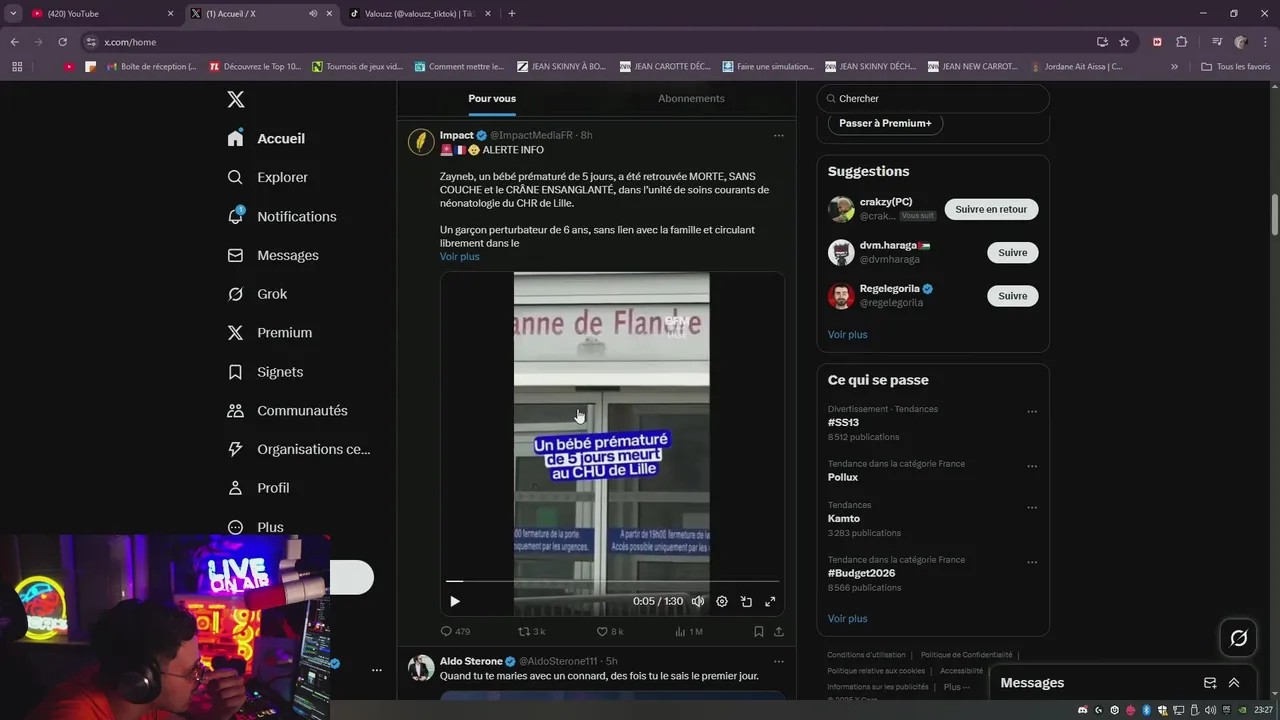Repost the Impact post
Screen dimensions: 1280x720
[523, 631]
